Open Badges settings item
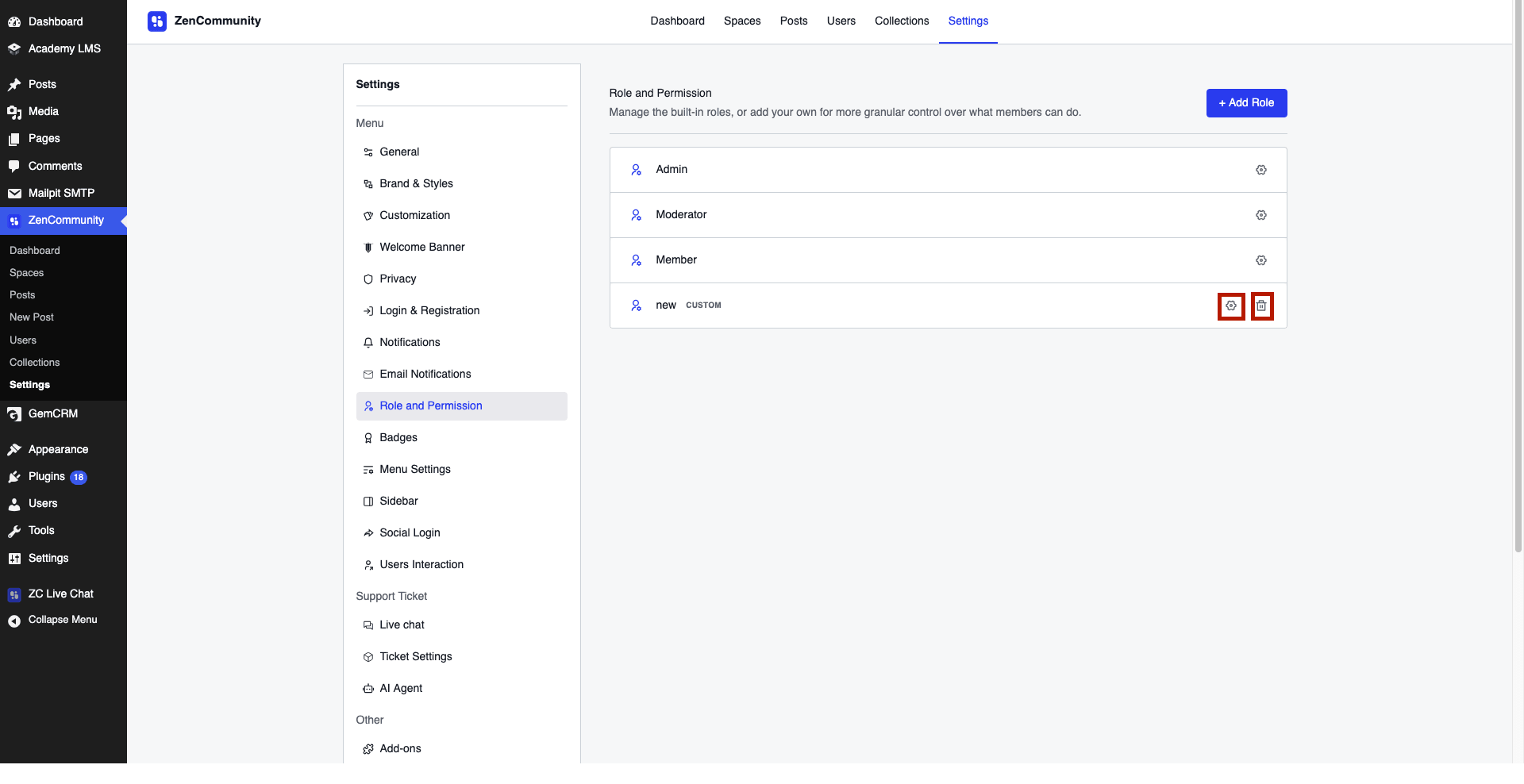The width and height of the screenshot is (1524, 784). pyautogui.click(x=462, y=438)
